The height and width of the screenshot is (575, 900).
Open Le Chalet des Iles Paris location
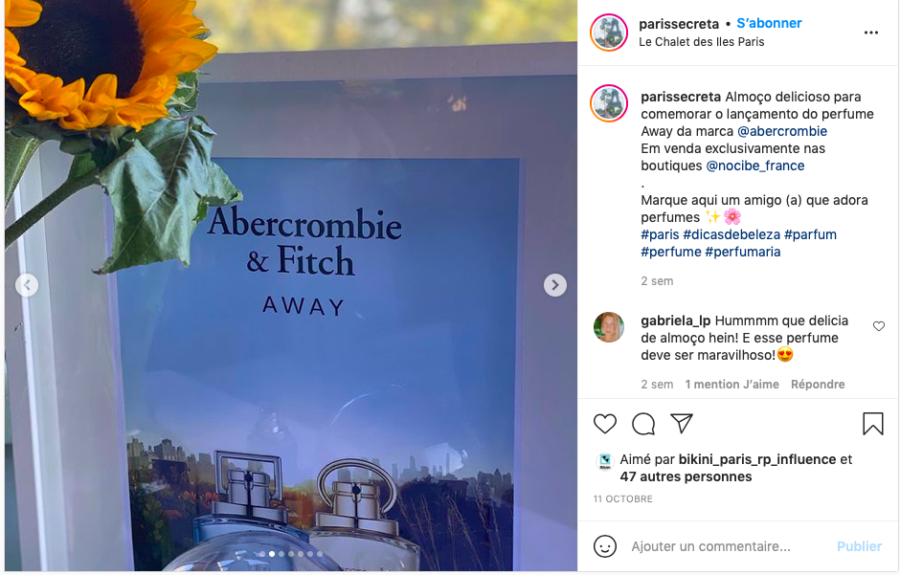tap(701, 42)
